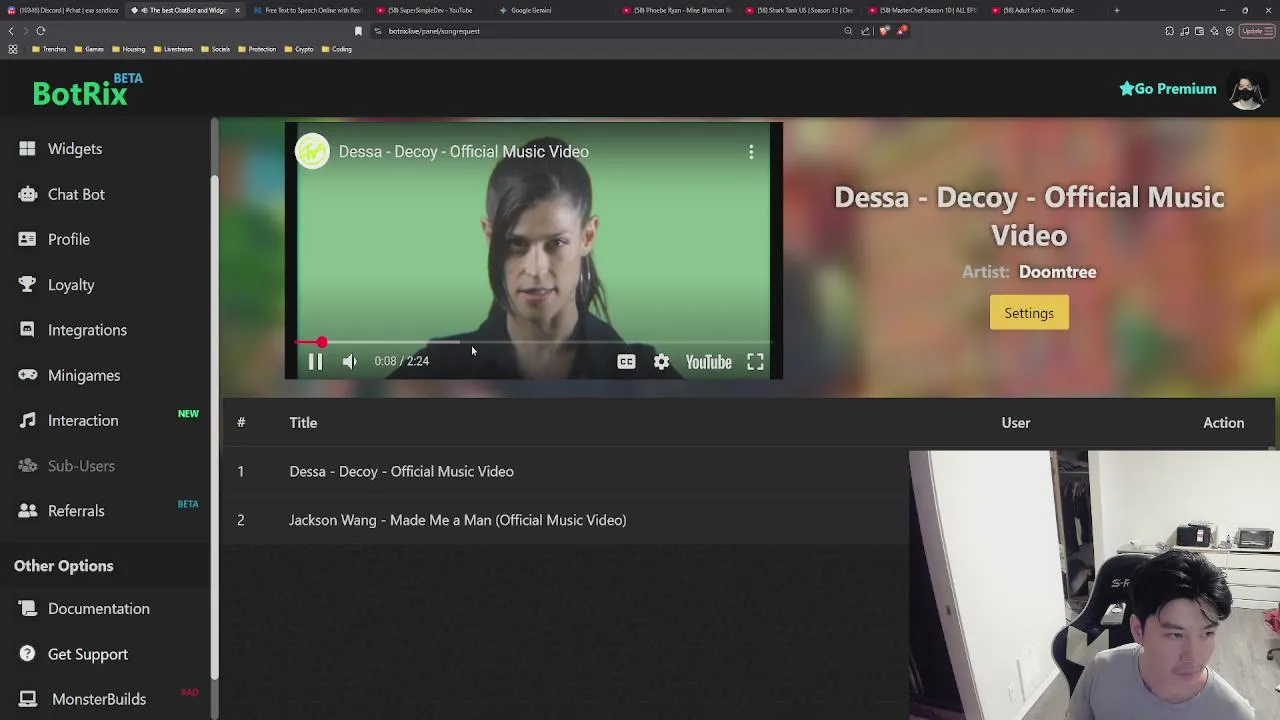Switch to the Free Text to Speech tab

coord(308,10)
